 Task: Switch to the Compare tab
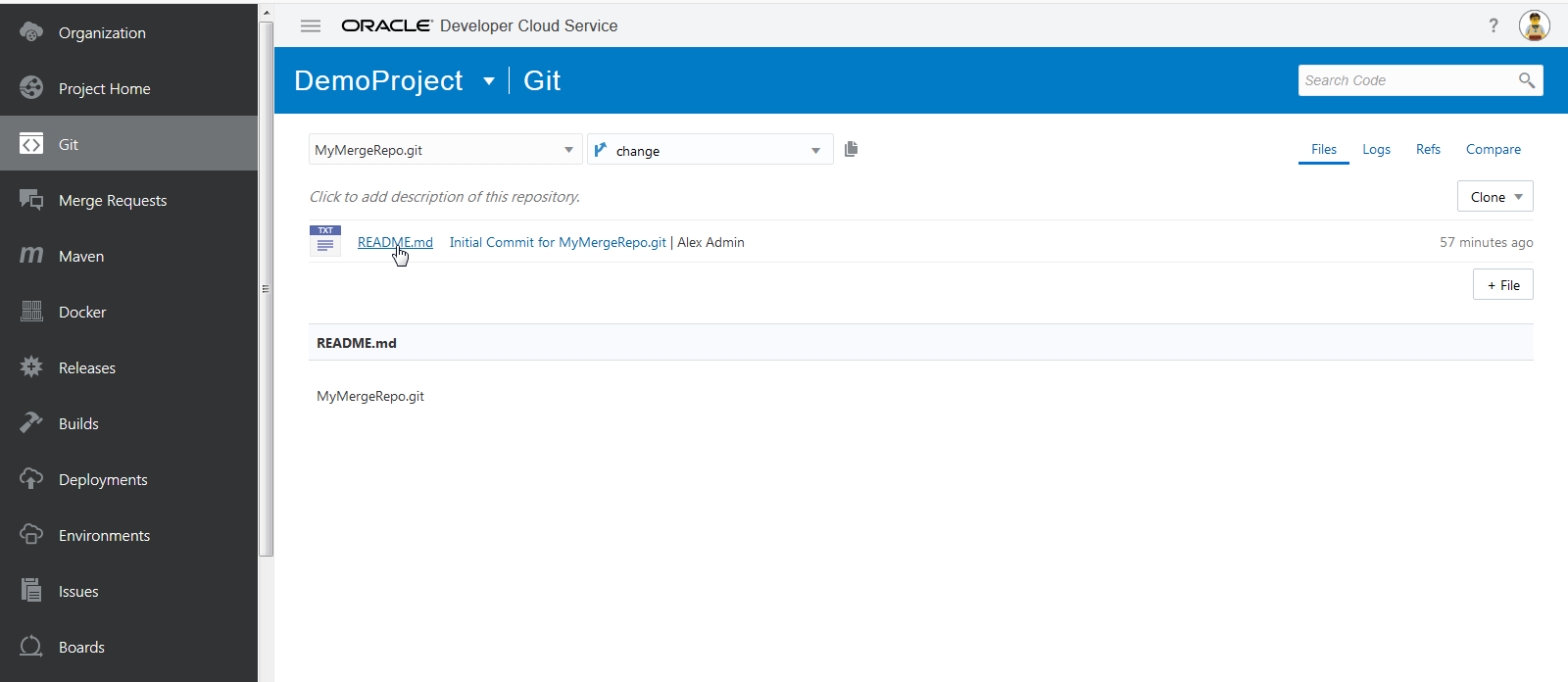pyautogui.click(x=1494, y=149)
